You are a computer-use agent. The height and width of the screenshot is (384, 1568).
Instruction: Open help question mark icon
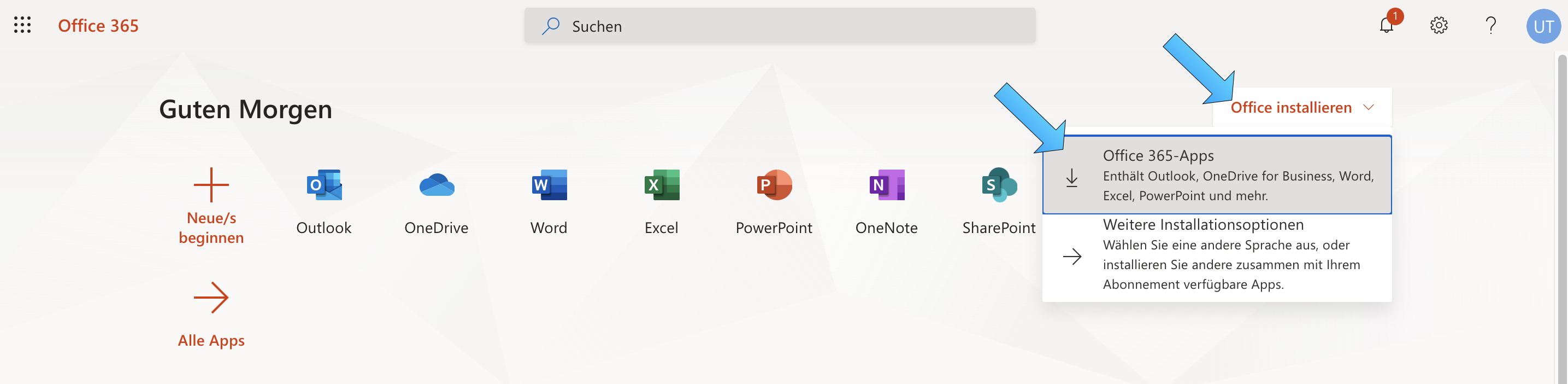click(x=1490, y=25)
